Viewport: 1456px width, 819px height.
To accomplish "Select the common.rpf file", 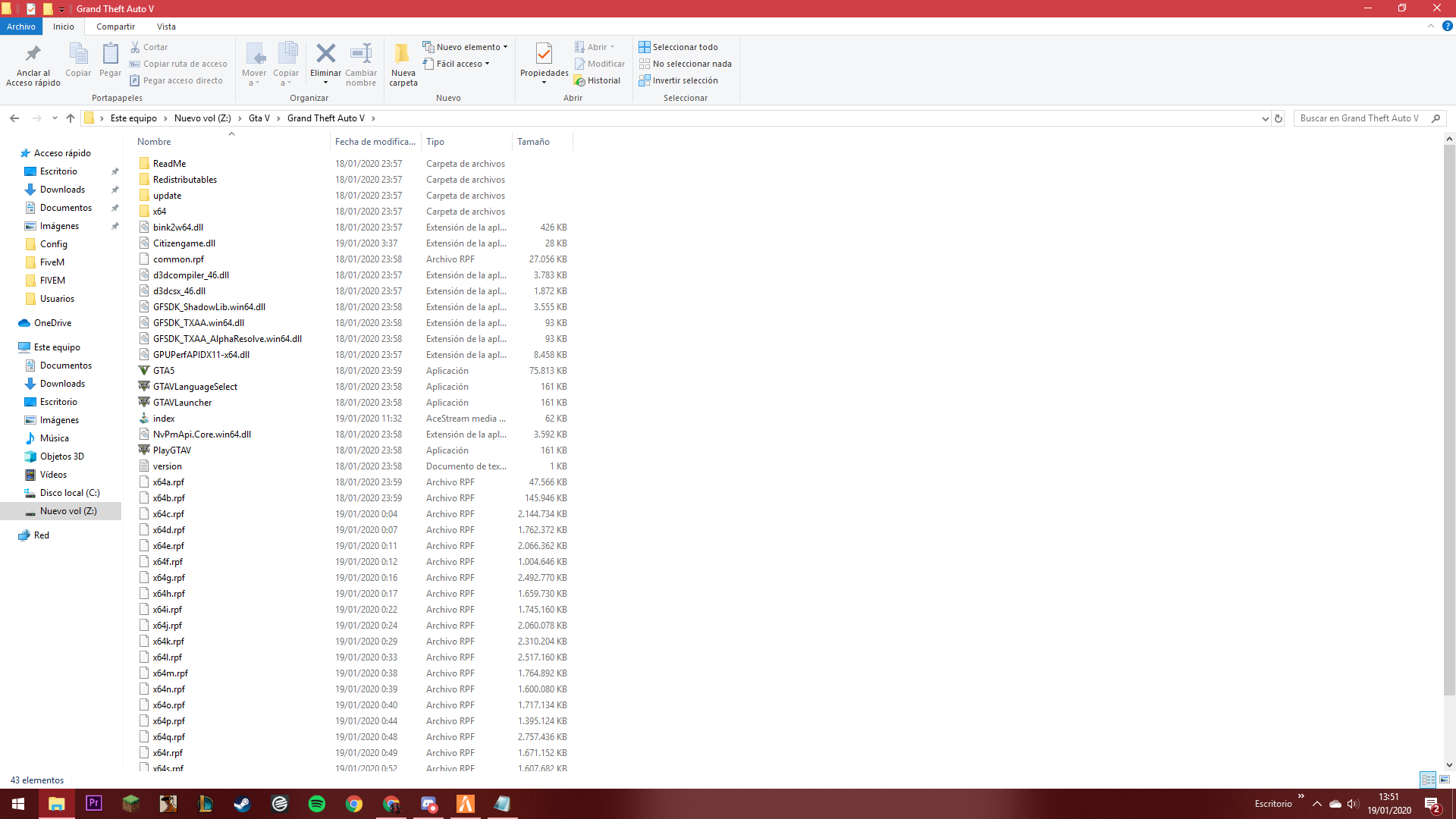I will (x=178, y=259).
